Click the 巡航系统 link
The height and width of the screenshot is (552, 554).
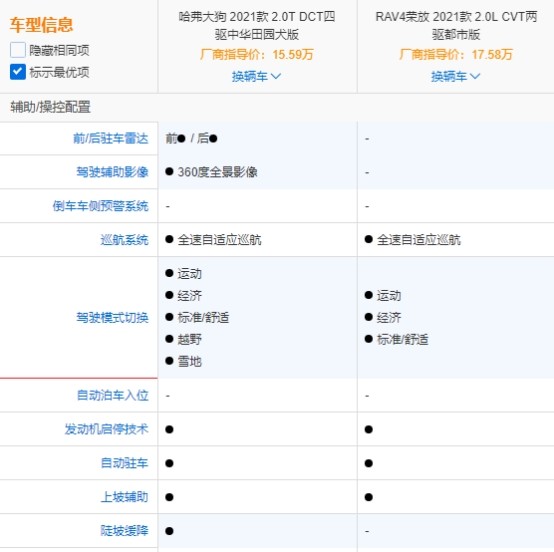click(x=124, y=240)
